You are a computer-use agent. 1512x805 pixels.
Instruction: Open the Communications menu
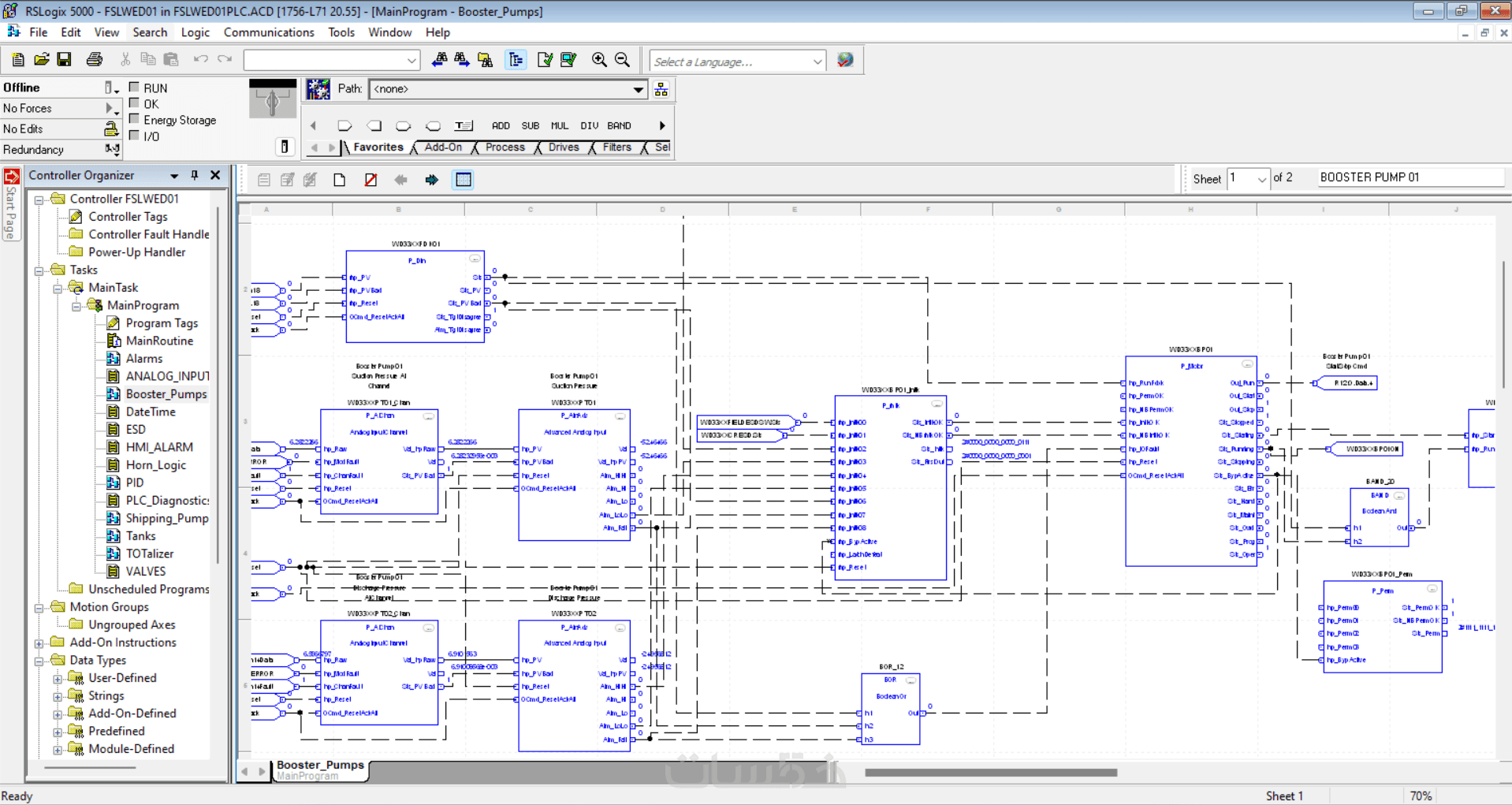click(x=268, y=32)
